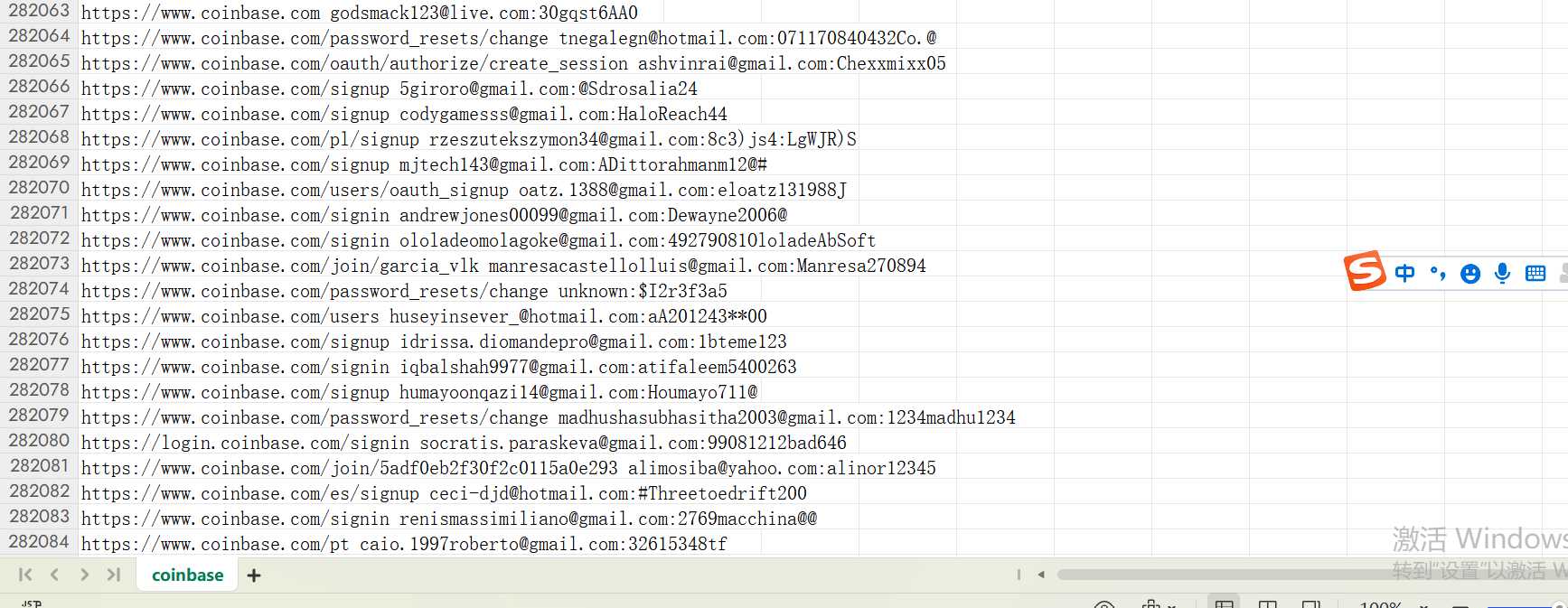Open the IME soft keyboard
This screenshot has height=608, width=1568.
(x=1535, y=273)
